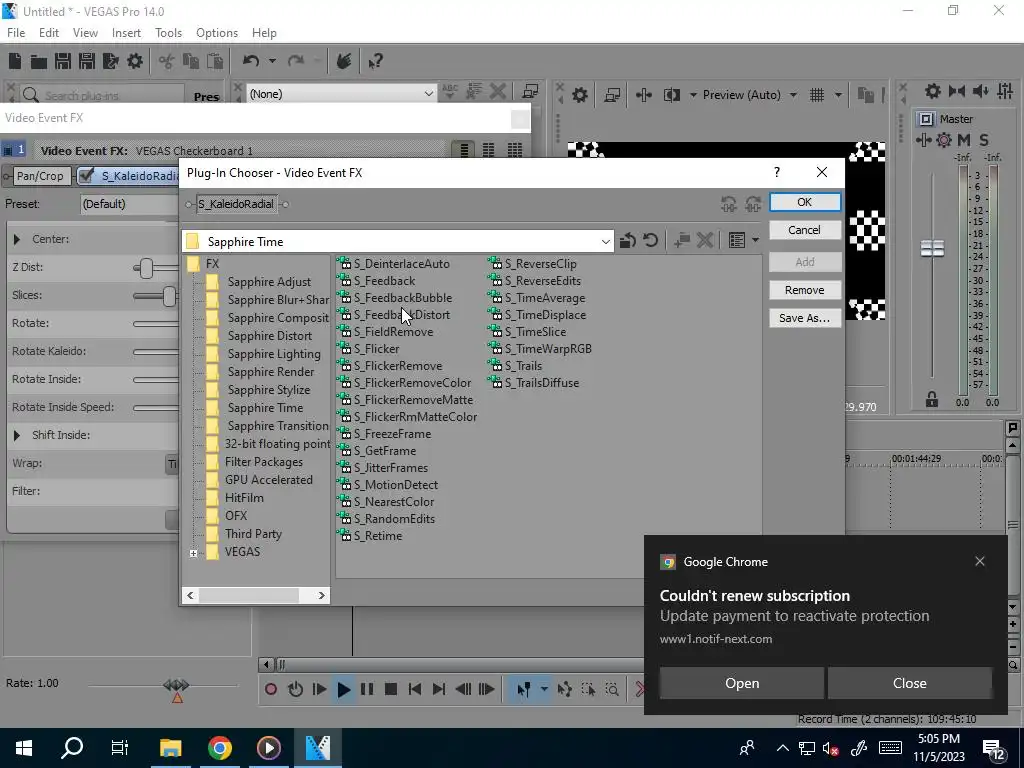Click the Search plug-ins field
Screen dimensions: 1024x768
pos(103,95)
